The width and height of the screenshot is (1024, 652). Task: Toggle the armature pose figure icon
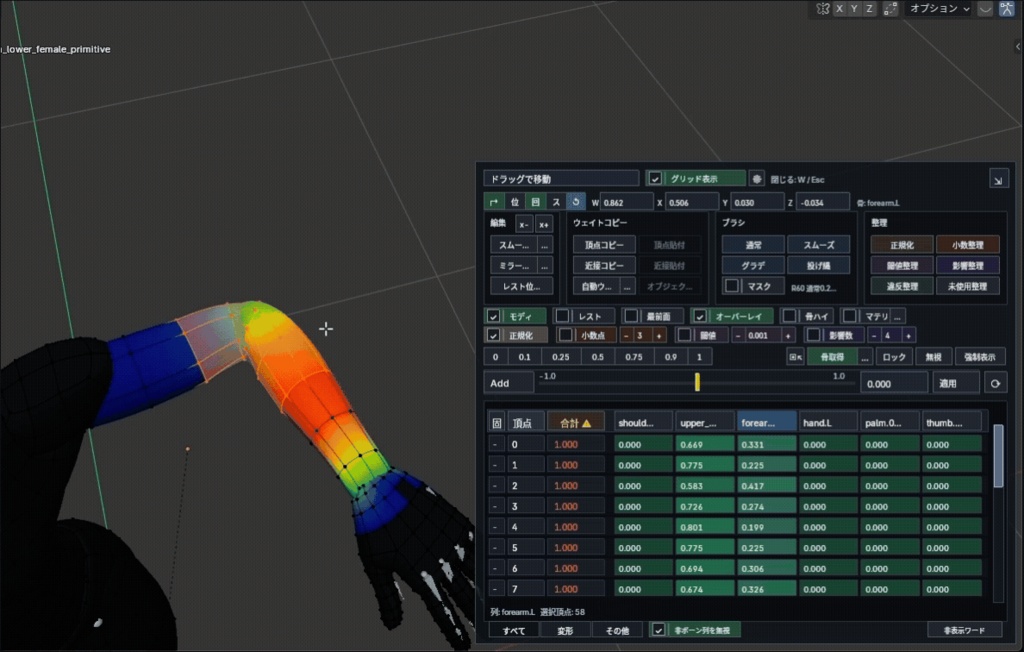1006,8
